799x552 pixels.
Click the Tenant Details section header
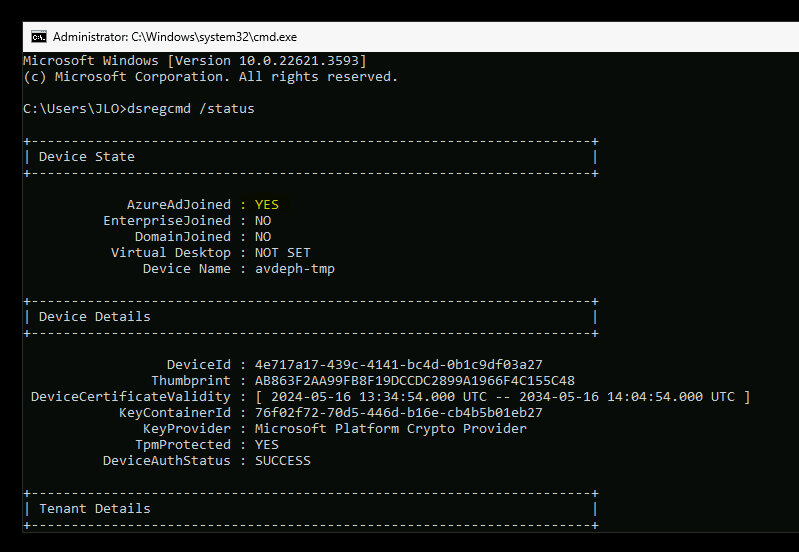[95, 509]
